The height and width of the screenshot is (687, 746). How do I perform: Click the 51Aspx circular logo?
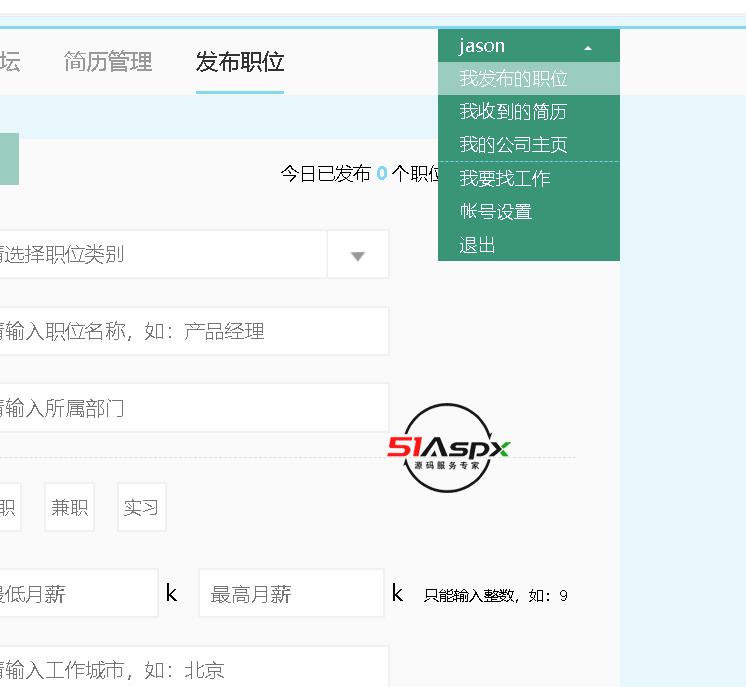pos(448,448)
